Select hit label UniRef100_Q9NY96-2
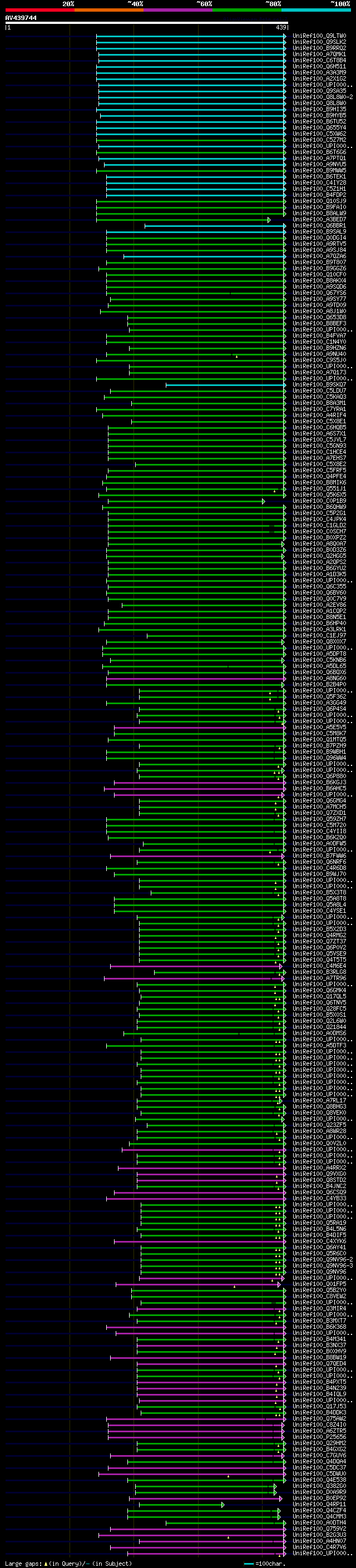This screenshot has width=356, height=1568. pos(323,1259)
